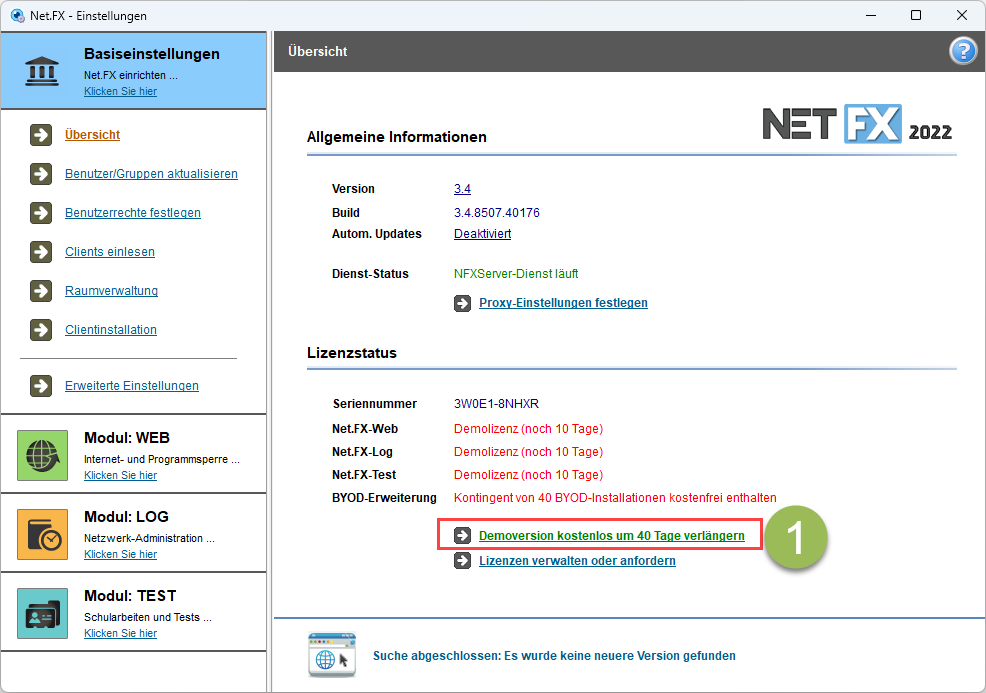Click 'Klicken Sie hier' under Modul: TEST
Screen dimensions: 986x693
point(121,633)
